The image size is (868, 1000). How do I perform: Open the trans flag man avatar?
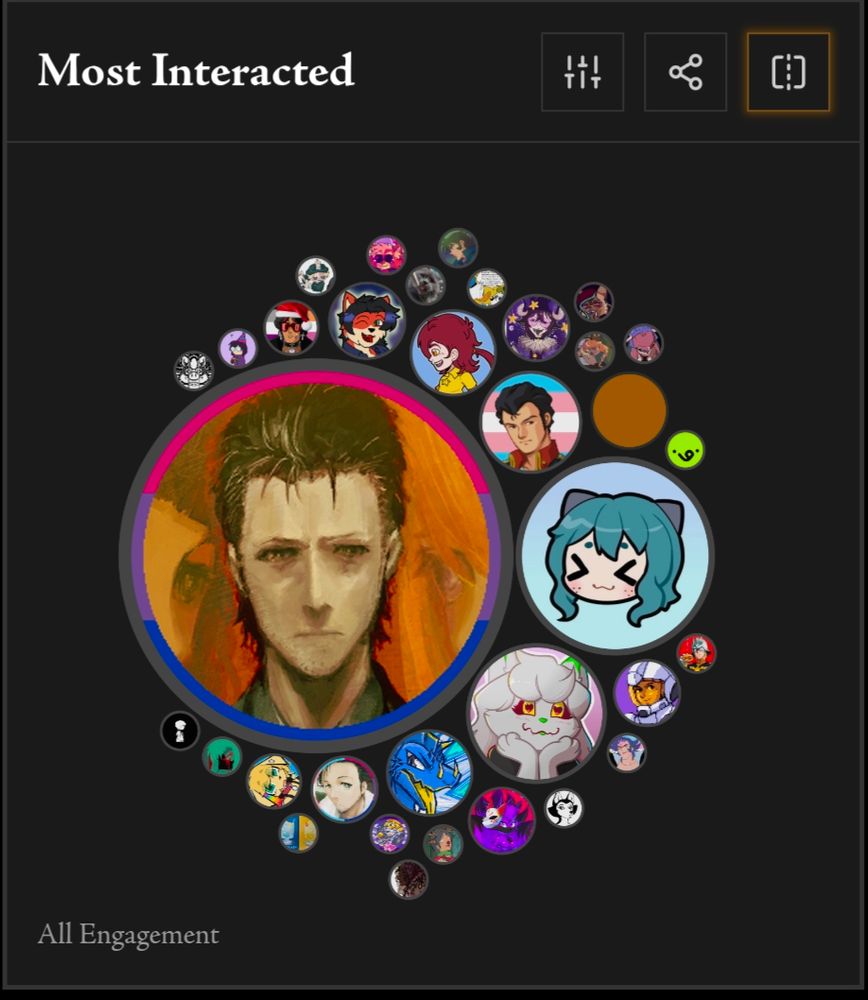coord(531,423)
